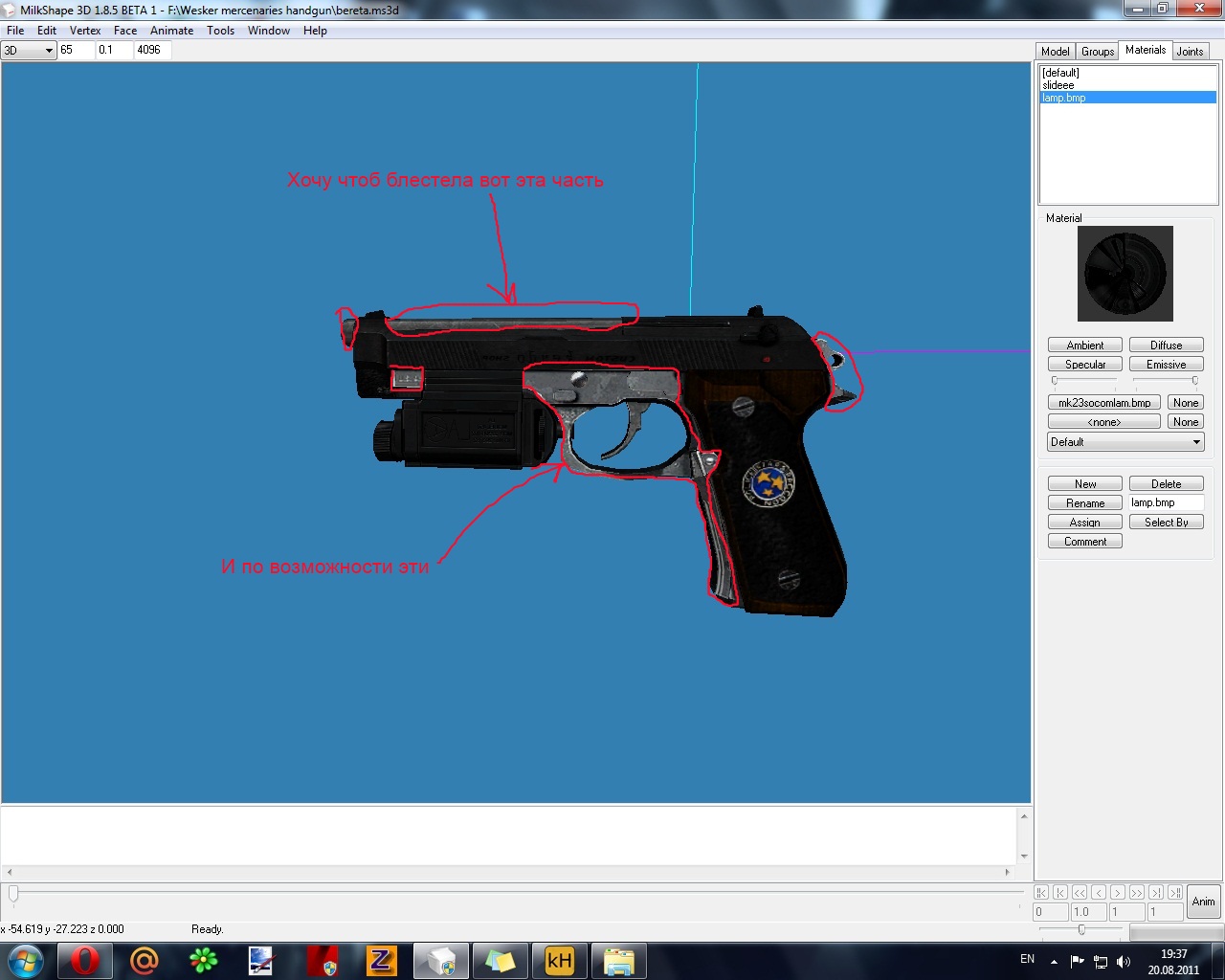The image size is (1225, 980).
Task: Click the jump to first frame button
Action: (x=1041, y=892)
